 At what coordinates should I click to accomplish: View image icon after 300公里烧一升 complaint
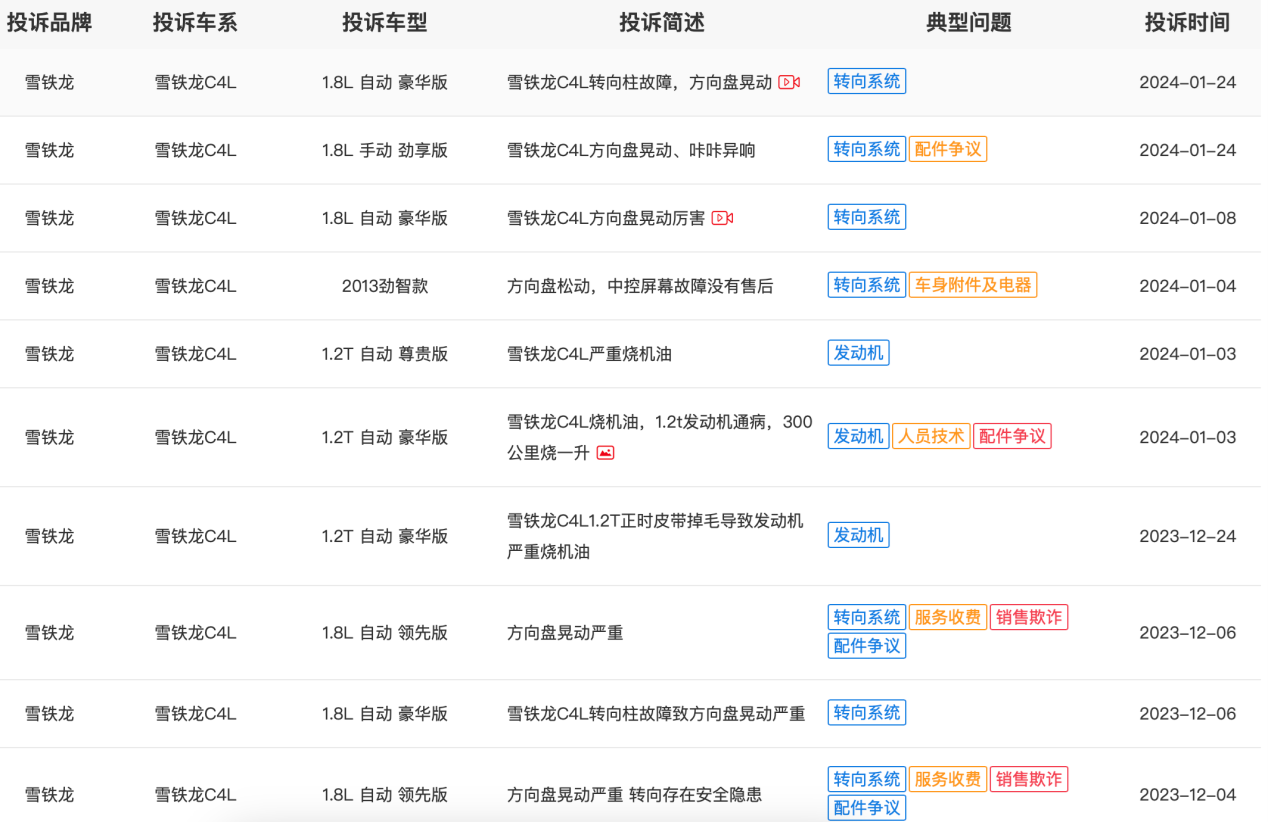(x=605, y=453)
